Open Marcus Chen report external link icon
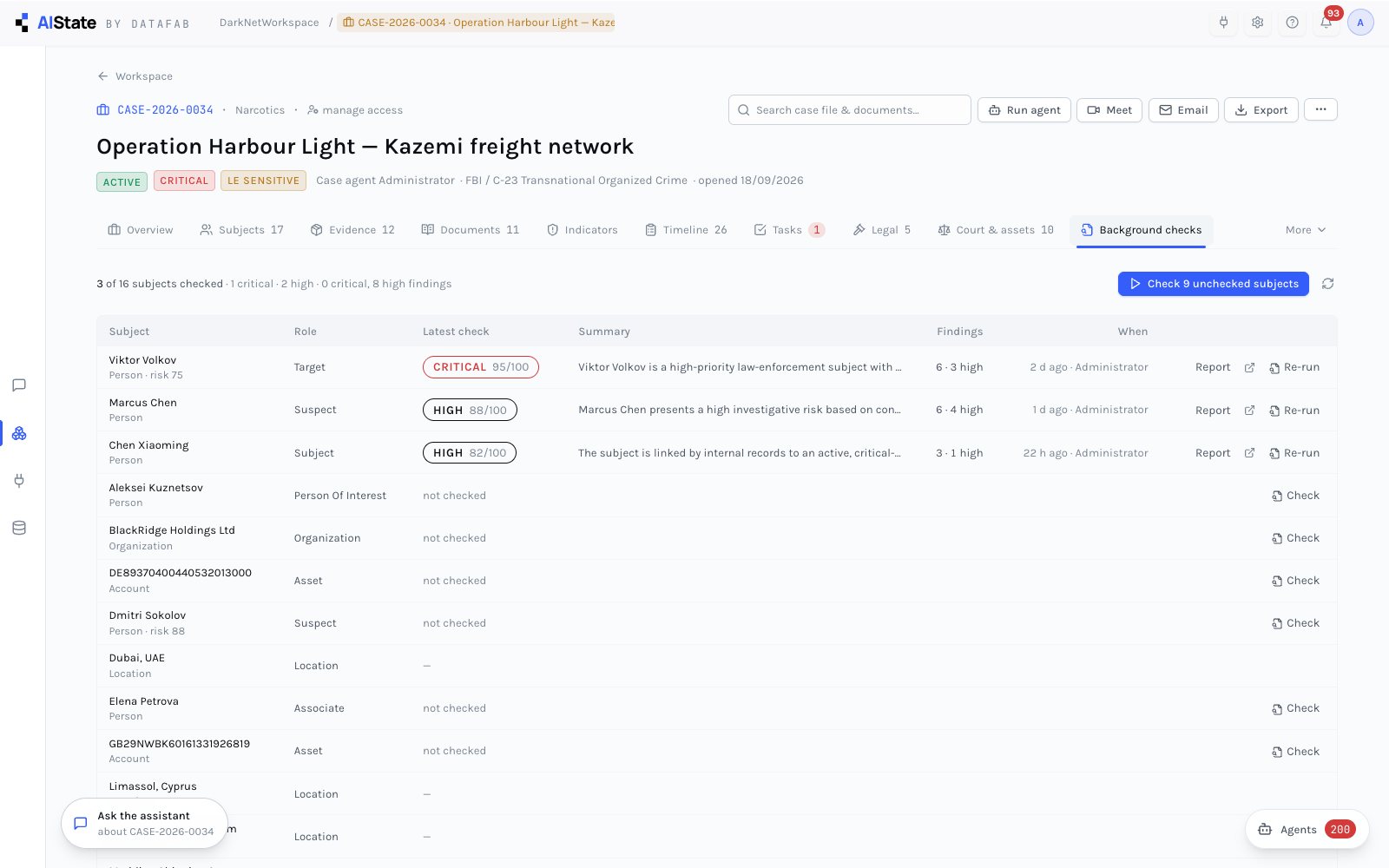The height and width of the screenshot is (868, 1389). click(x=1249, y=411)
